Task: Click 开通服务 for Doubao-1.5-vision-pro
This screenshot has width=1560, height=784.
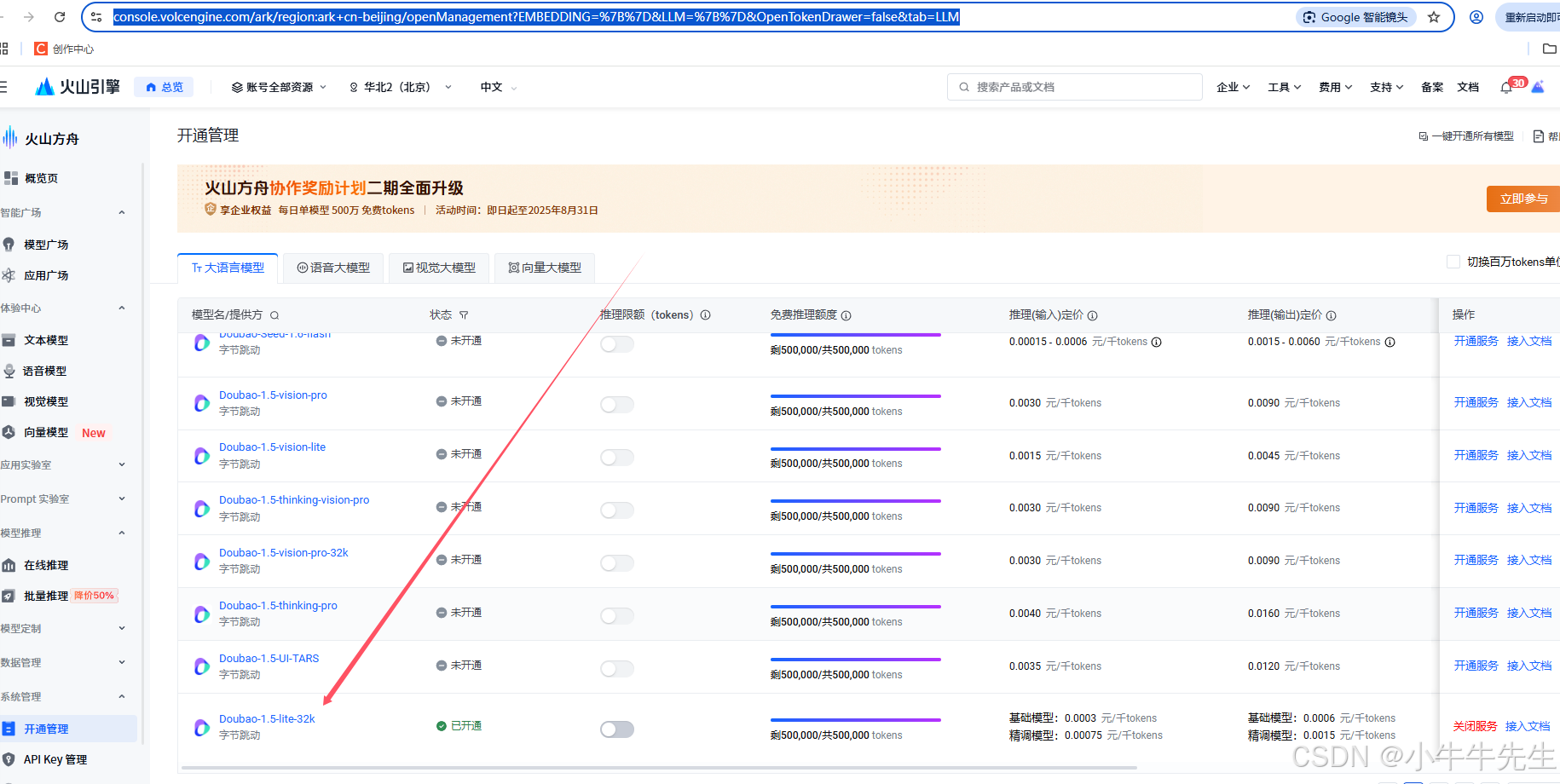Action: [1476, 402]
